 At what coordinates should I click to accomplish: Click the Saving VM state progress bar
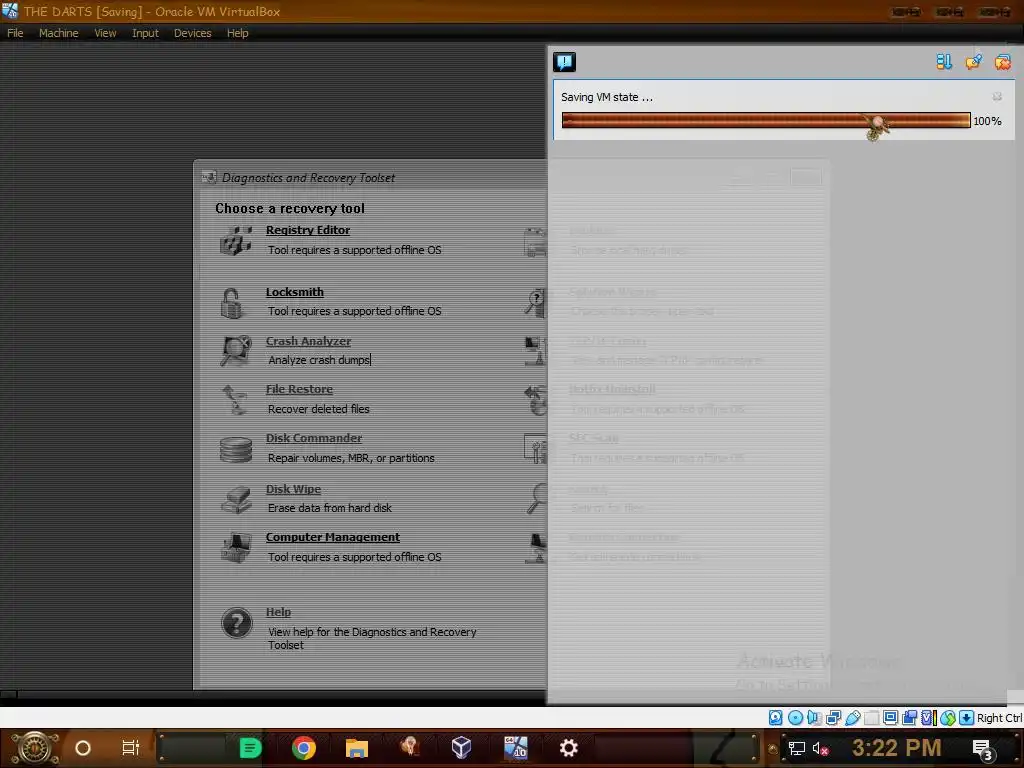pyautogui.click(x=766, y=120)
